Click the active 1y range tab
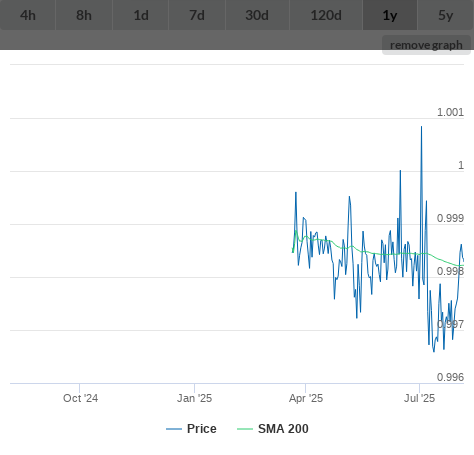 [x=390, y=15]
